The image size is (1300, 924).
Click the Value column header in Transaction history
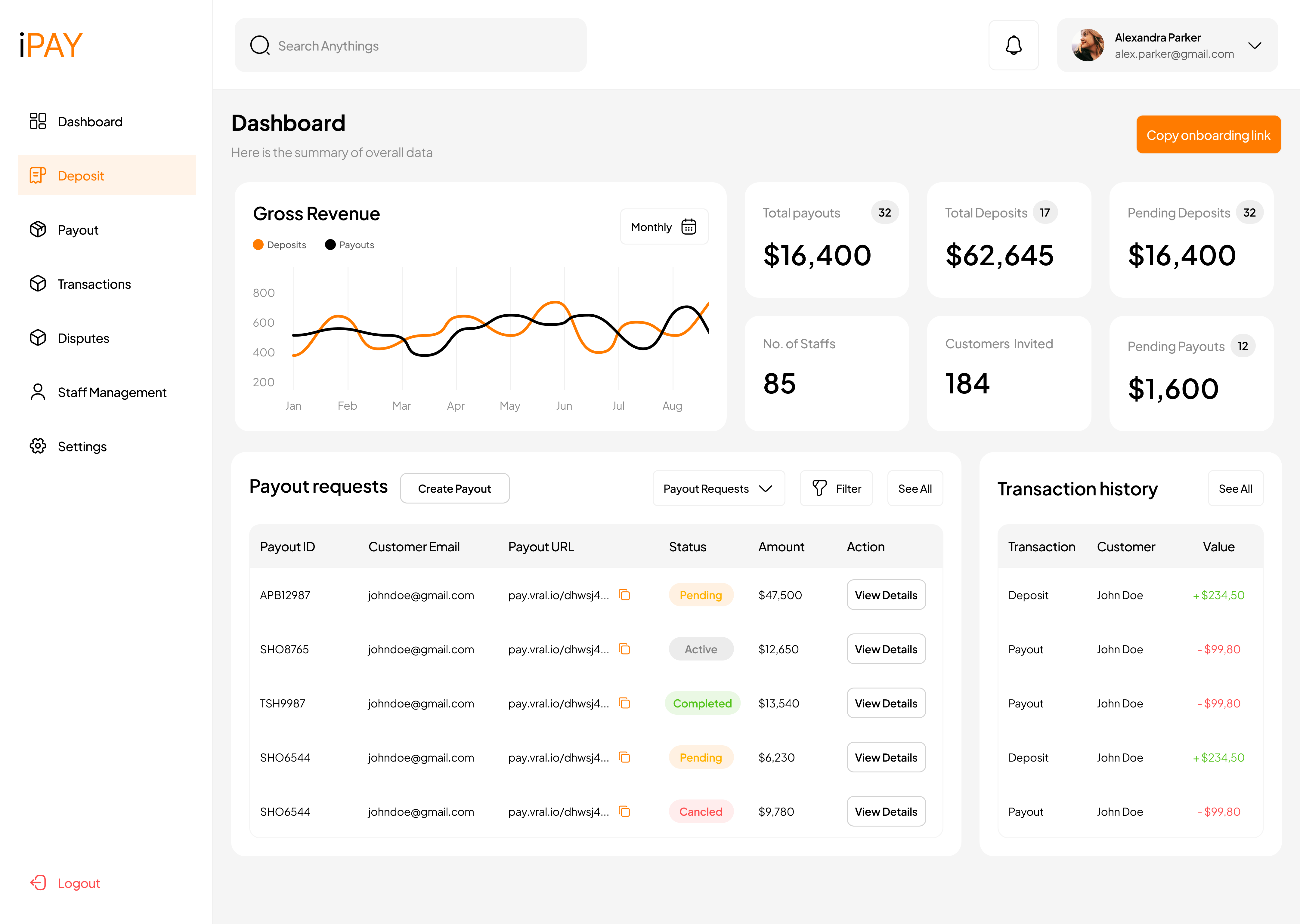coord(1218,546)
